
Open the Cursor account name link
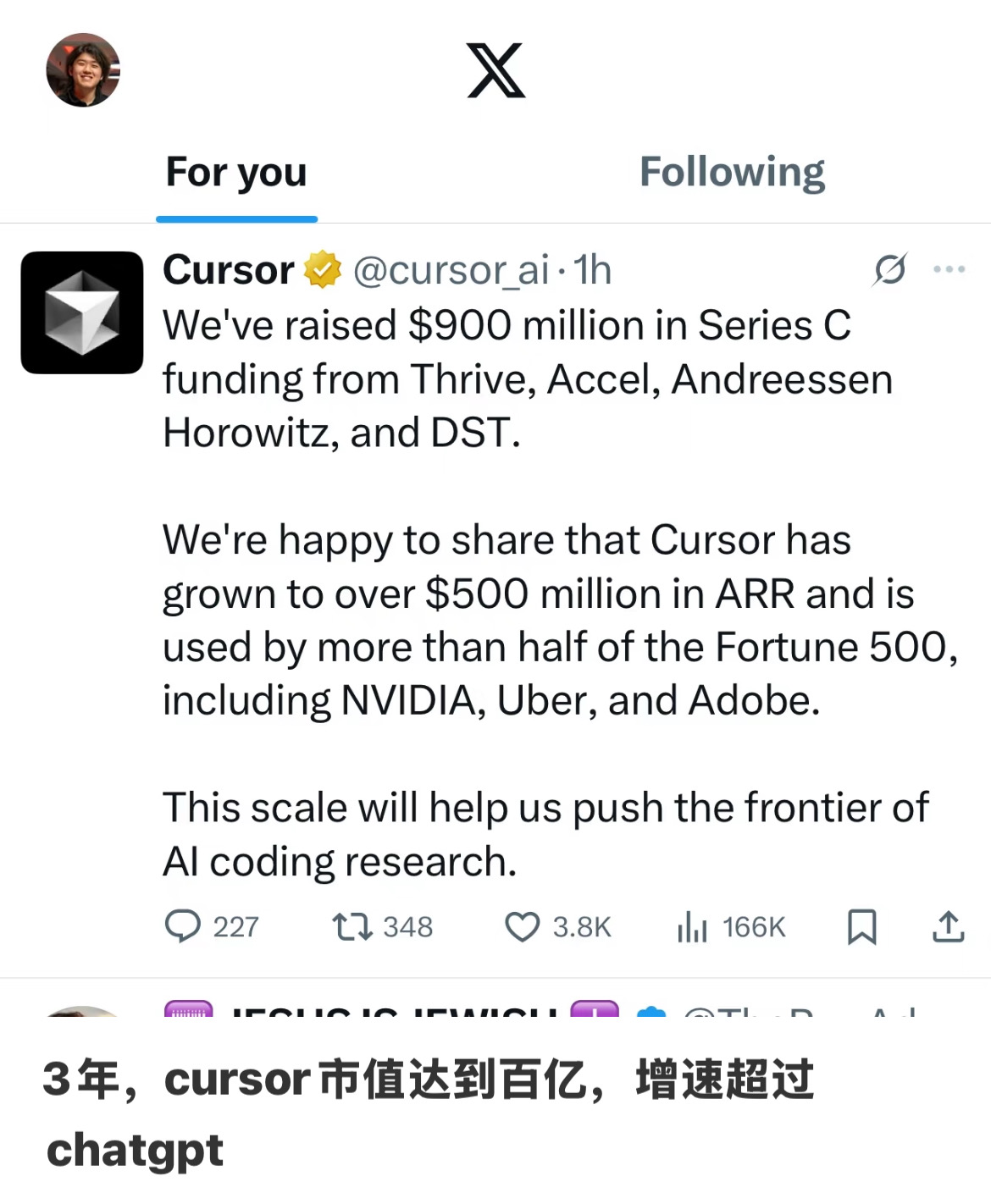[x=228, y=270]
